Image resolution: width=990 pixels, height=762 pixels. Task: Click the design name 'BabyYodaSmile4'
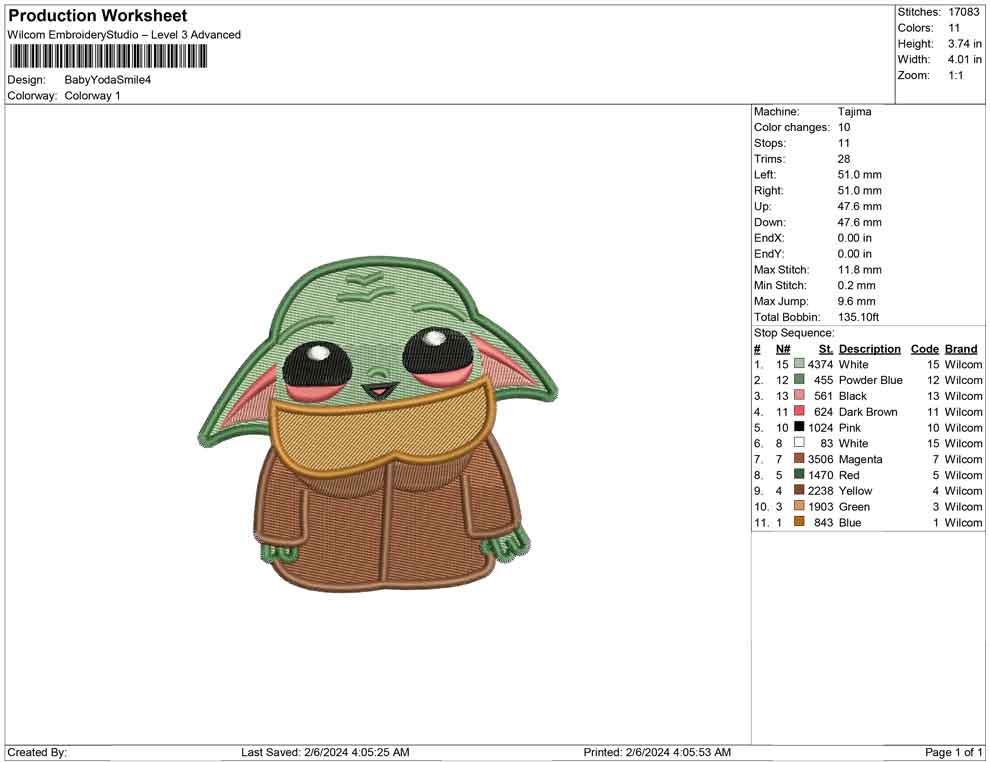point(107,80)
